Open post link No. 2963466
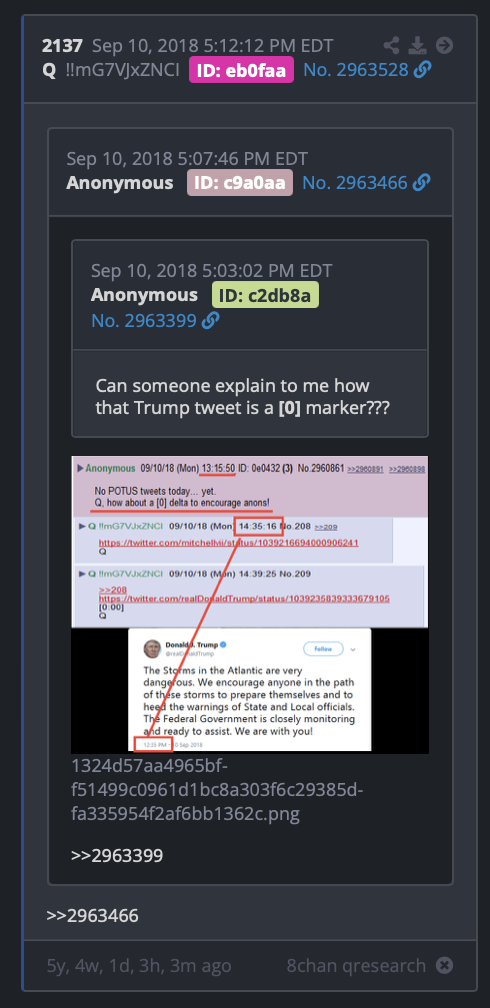 [x=354, y=183]
